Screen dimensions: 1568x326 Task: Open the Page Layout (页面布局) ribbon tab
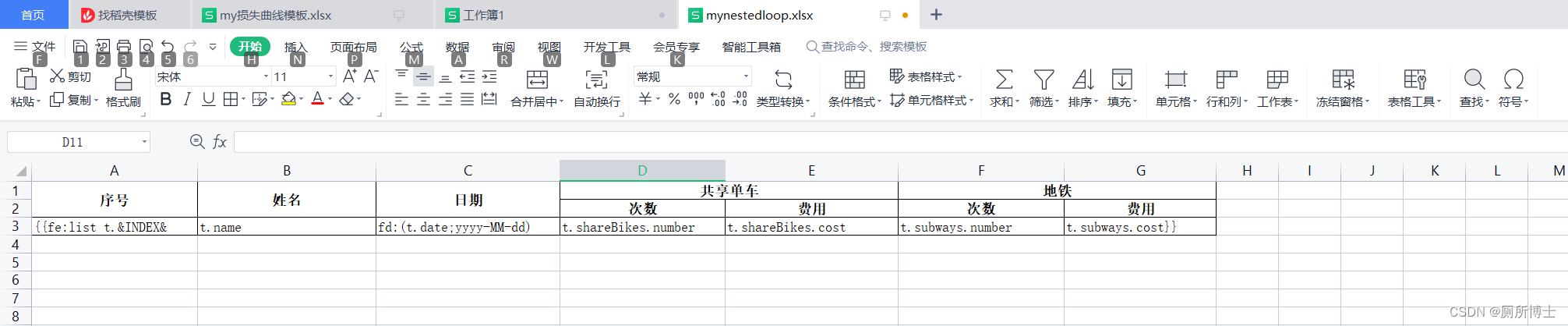(353, 47)
